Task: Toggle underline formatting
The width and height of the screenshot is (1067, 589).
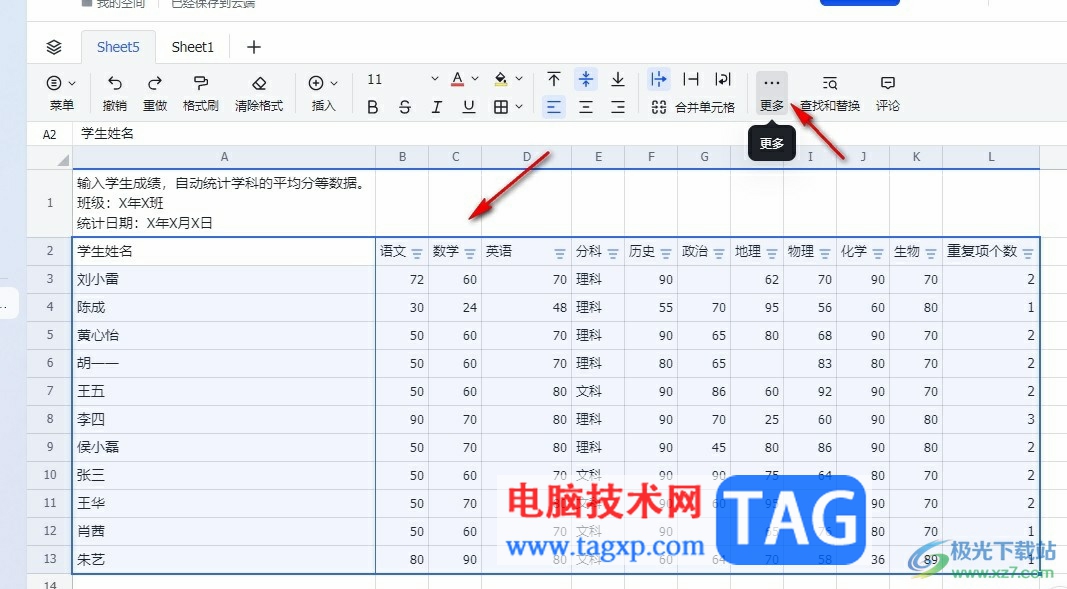Action: [469, 107]
